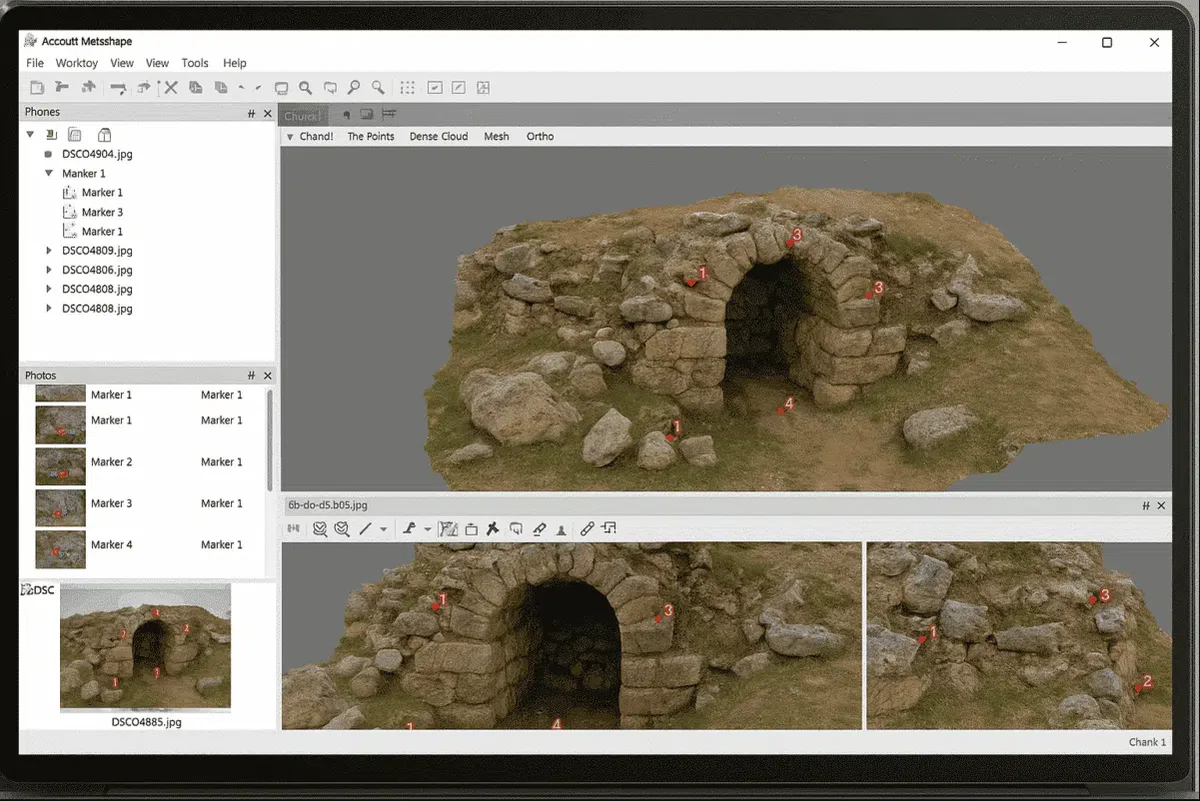Screen dimensions: 1200x801
Task: Select the Marker 3 entry in the Photos panel
Action: [112, 503]
